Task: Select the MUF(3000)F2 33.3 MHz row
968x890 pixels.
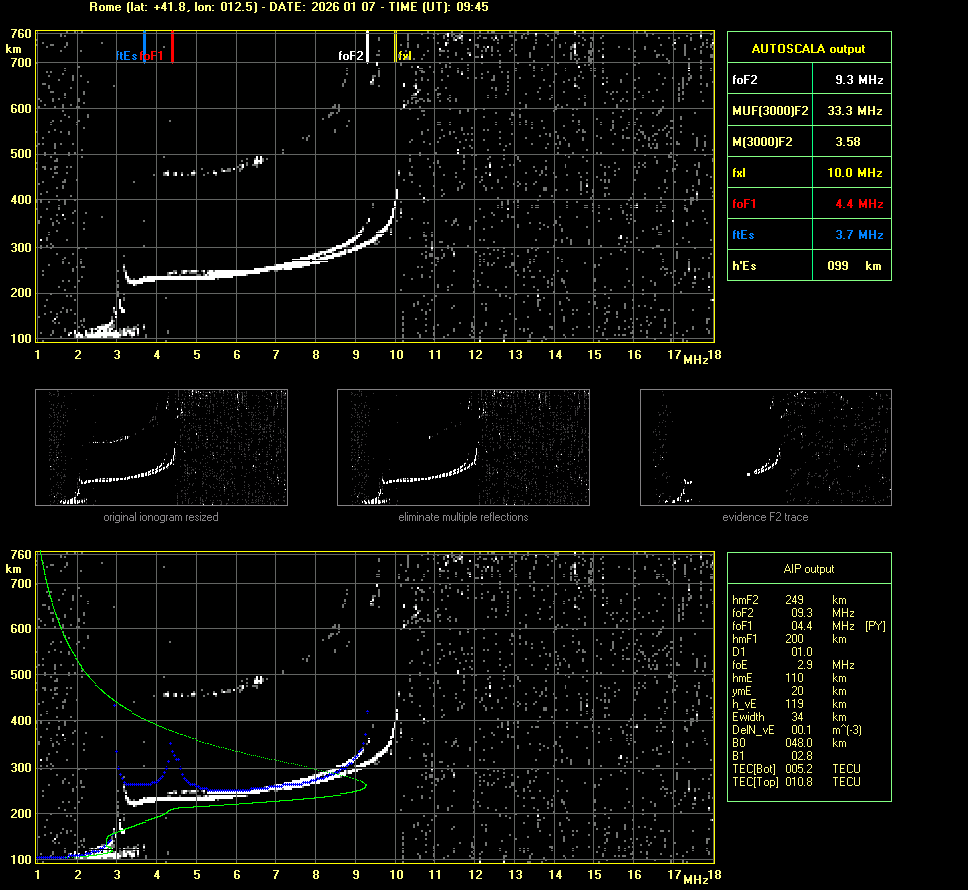Action: point(808,111)
